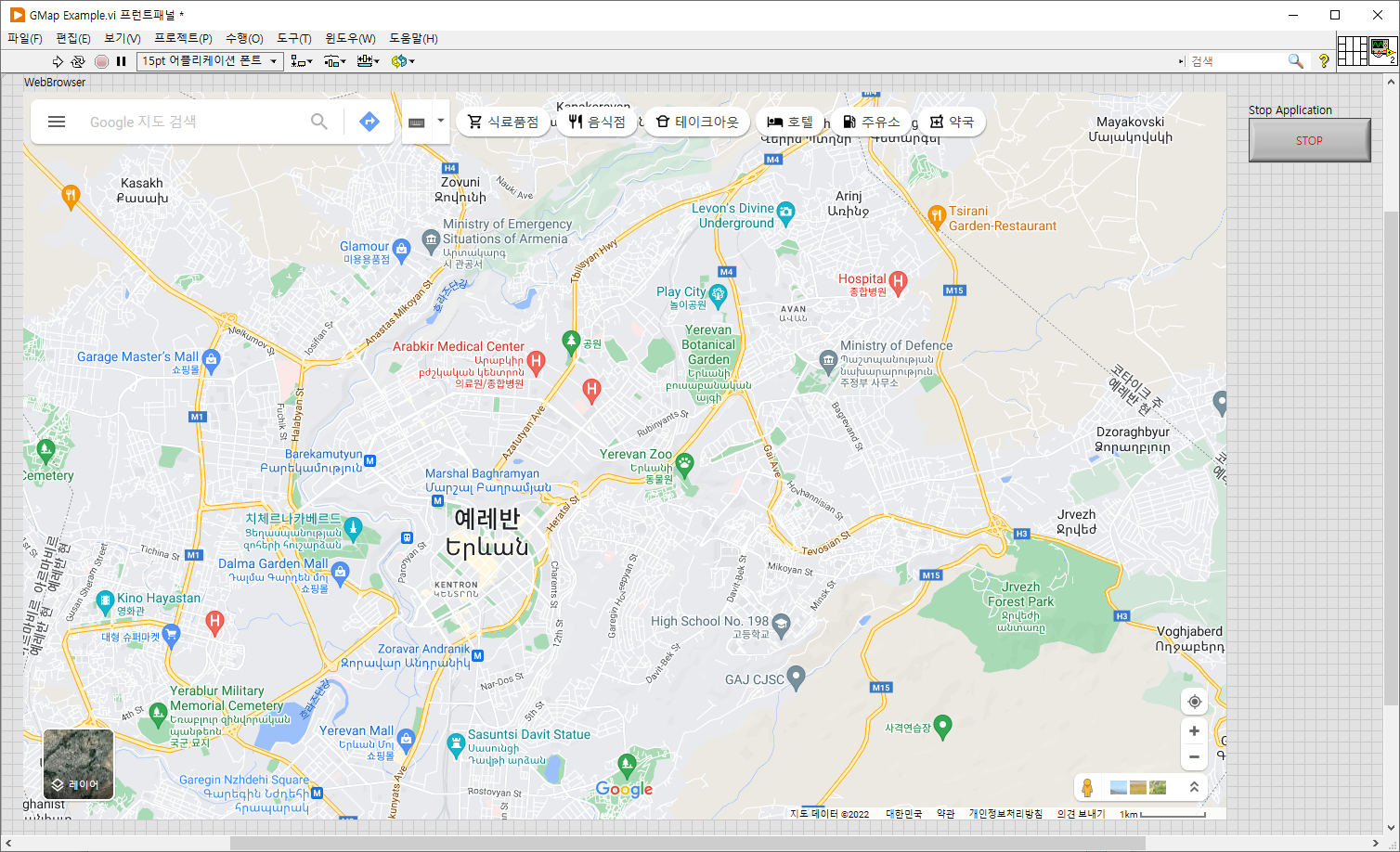The height and width of the screenshot is (852, 1400).
Task: Open the text font dropdown (15pt)
Action: (210, 61)
